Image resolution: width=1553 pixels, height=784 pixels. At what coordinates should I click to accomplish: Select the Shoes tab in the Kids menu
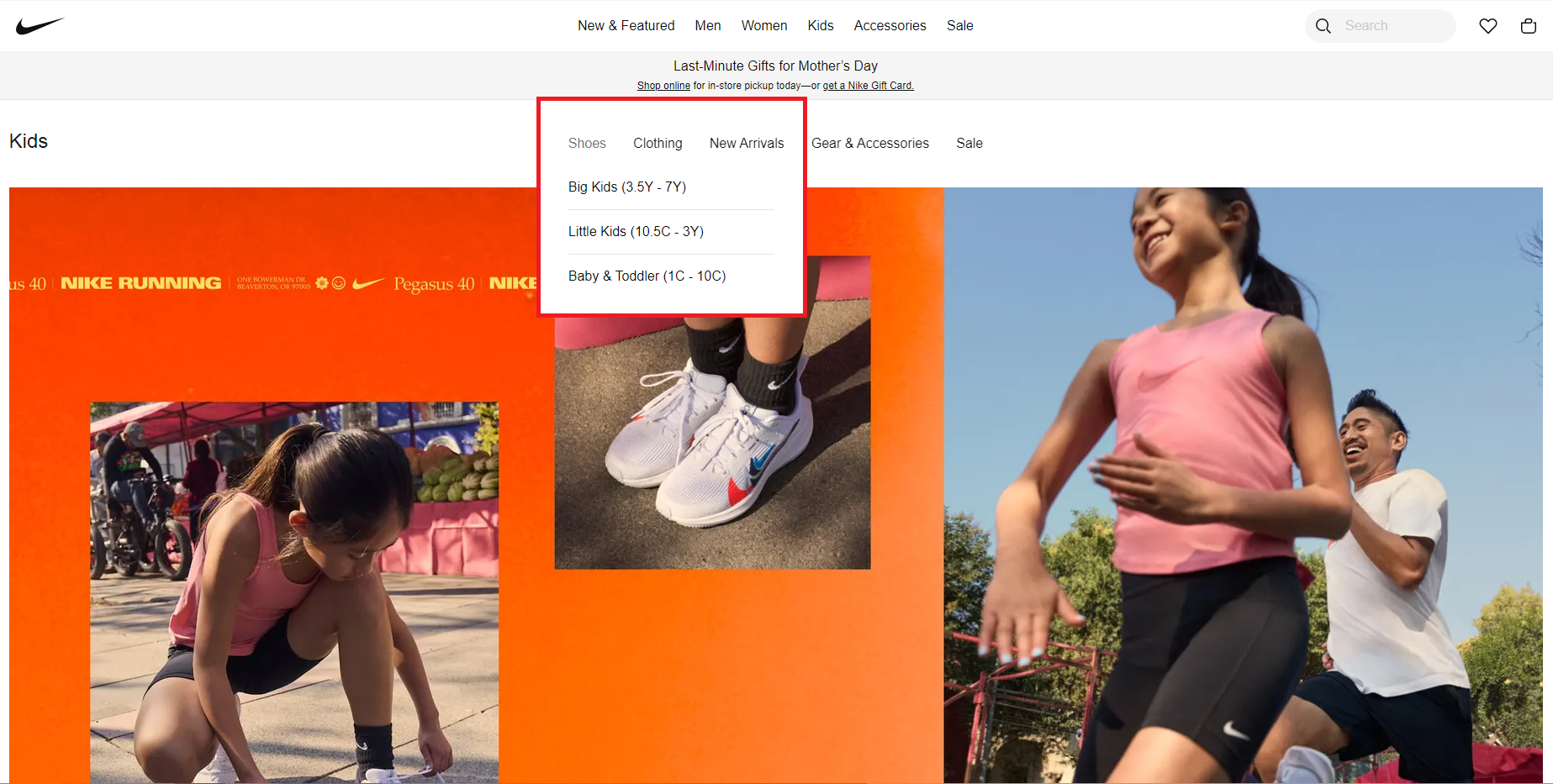click(x=587, y=143)
